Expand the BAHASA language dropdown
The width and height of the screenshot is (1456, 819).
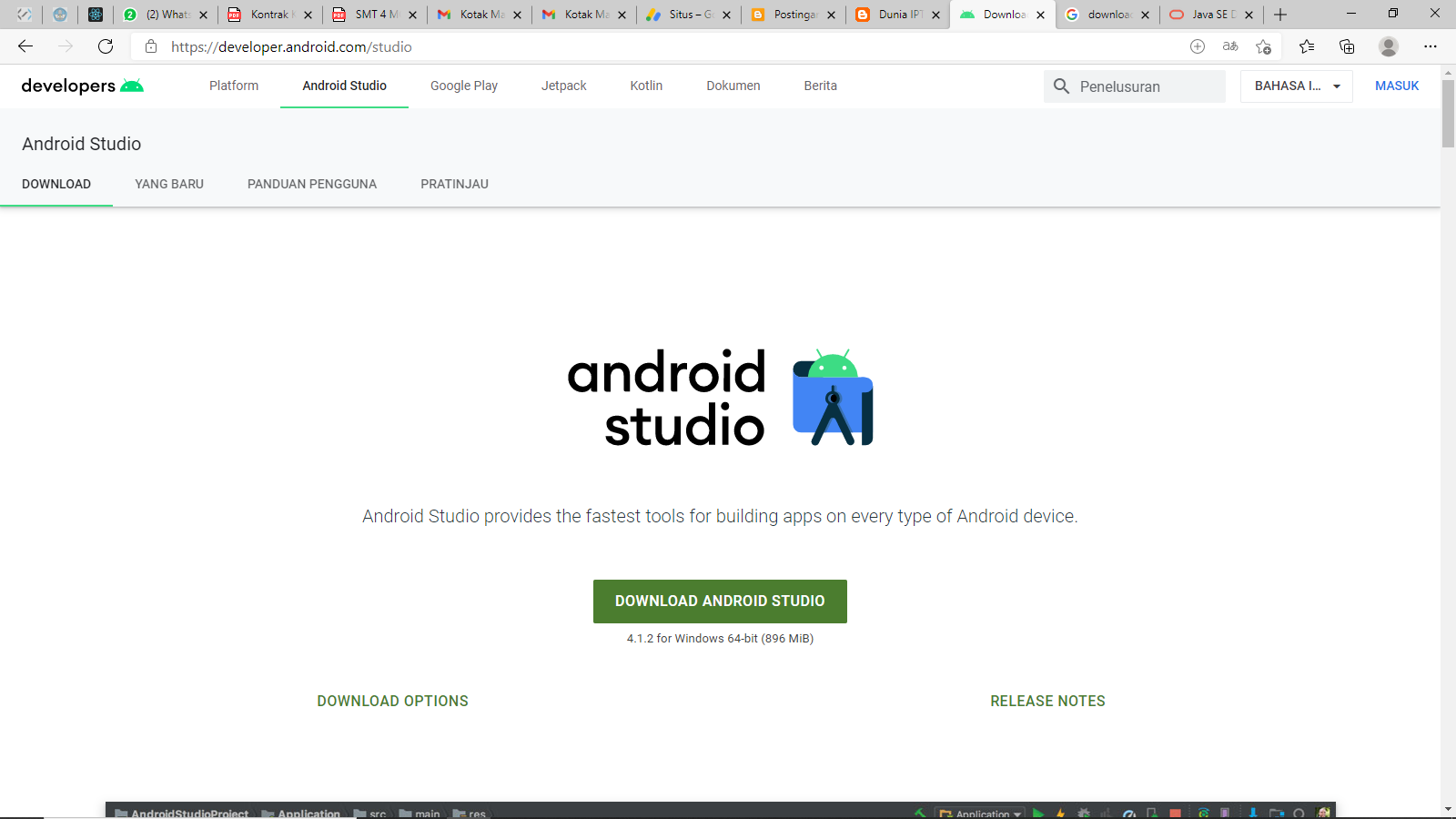[x=1297, y=86]
